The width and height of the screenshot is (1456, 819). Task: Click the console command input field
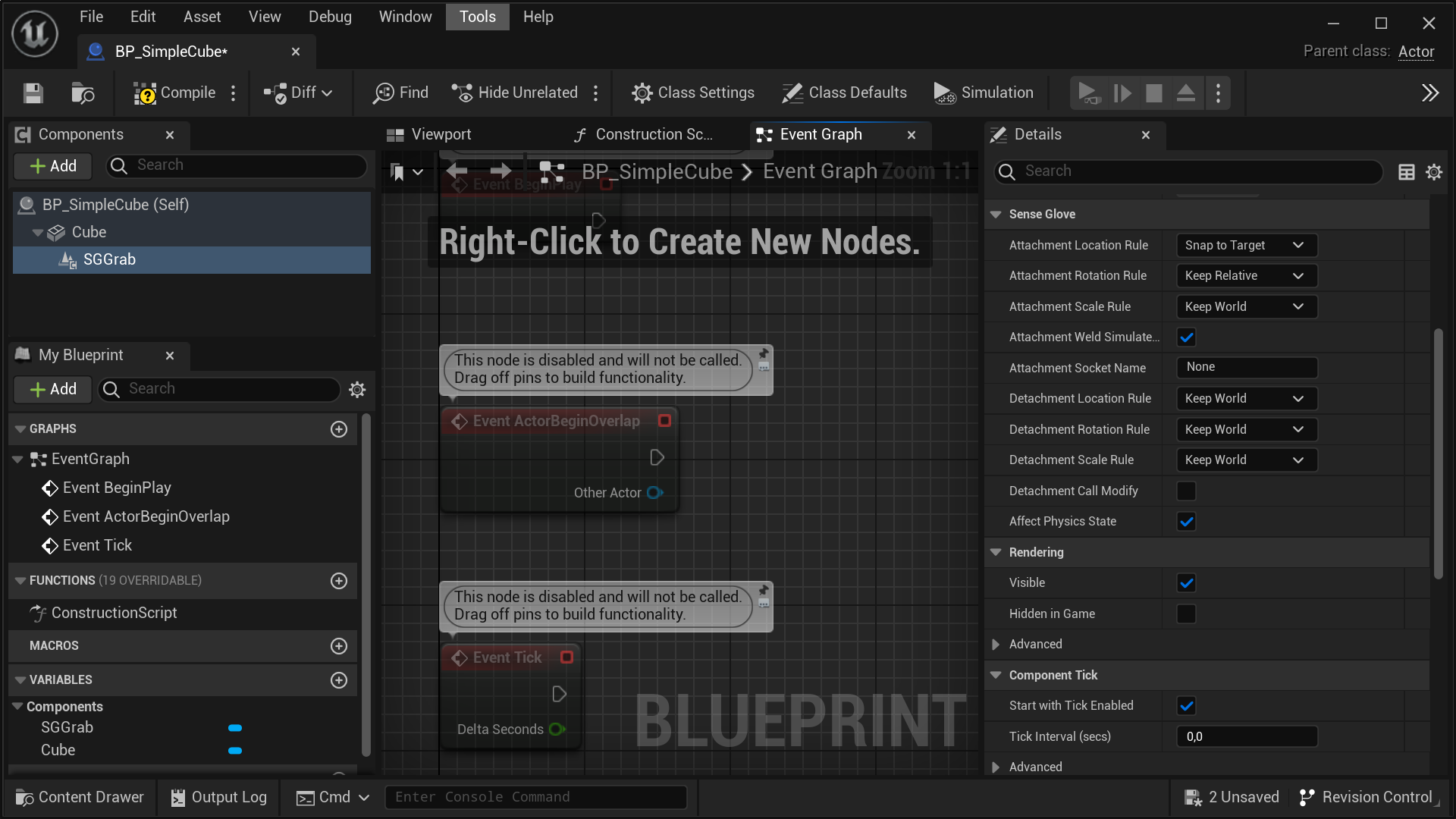pos(535,797)
